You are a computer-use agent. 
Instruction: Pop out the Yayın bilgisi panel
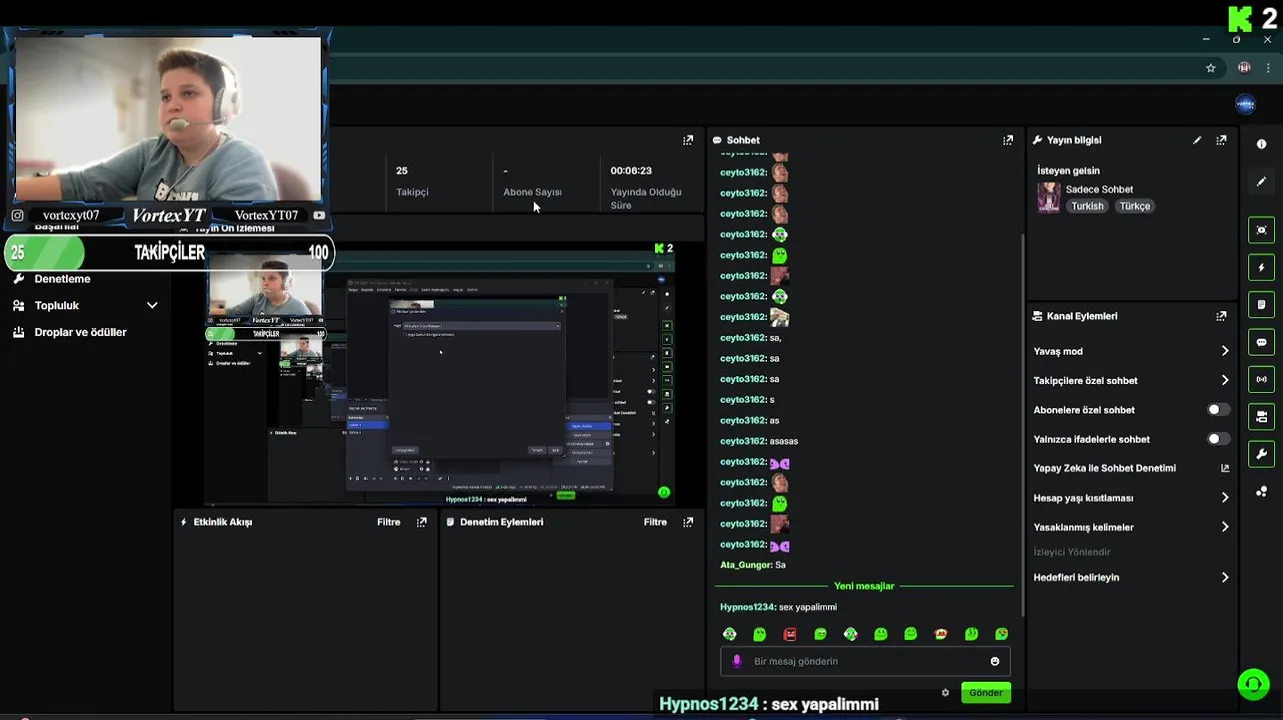click(1221, 140)
